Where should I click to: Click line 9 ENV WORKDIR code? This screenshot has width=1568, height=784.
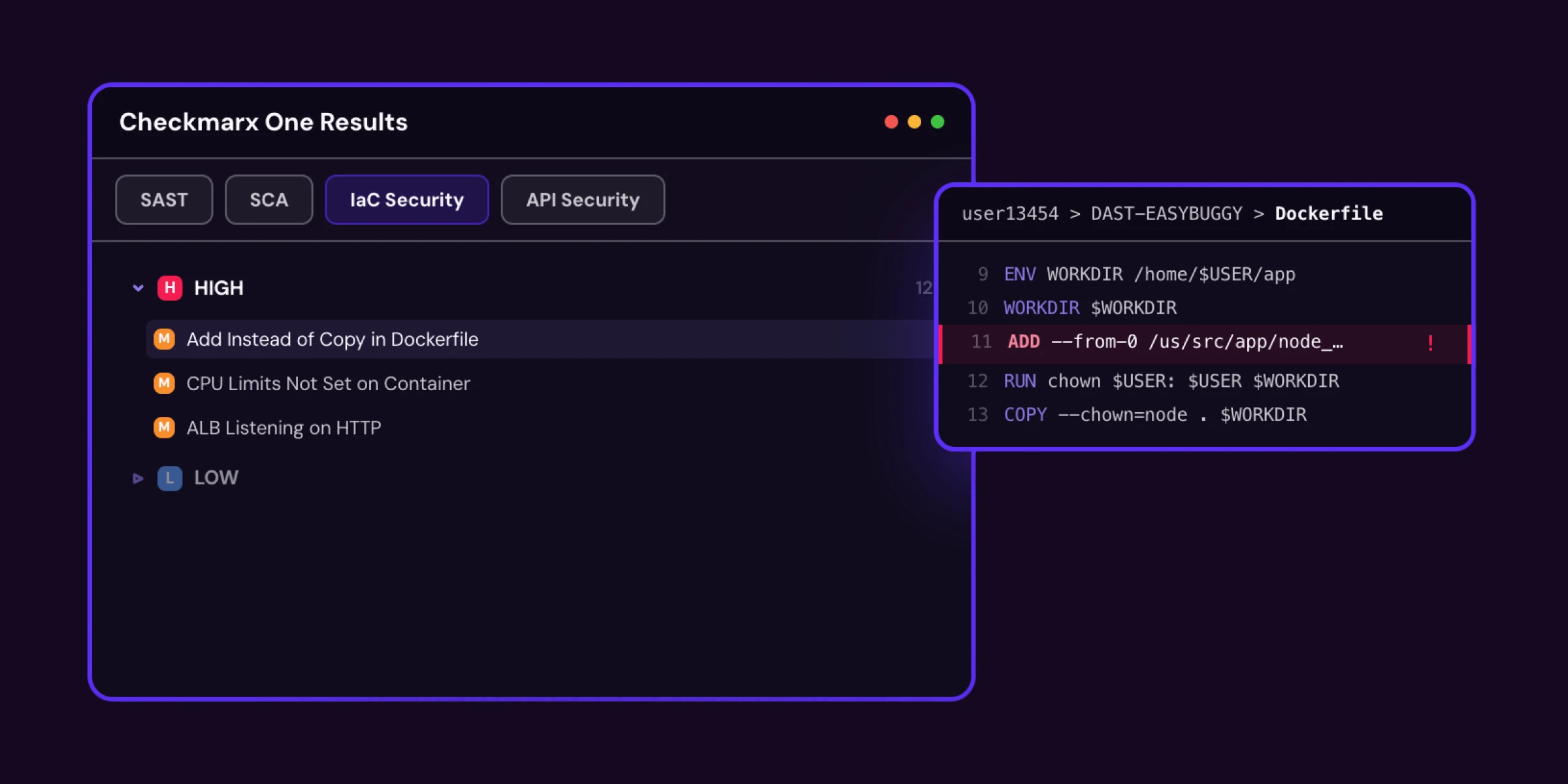click(x=1149, y=274)
